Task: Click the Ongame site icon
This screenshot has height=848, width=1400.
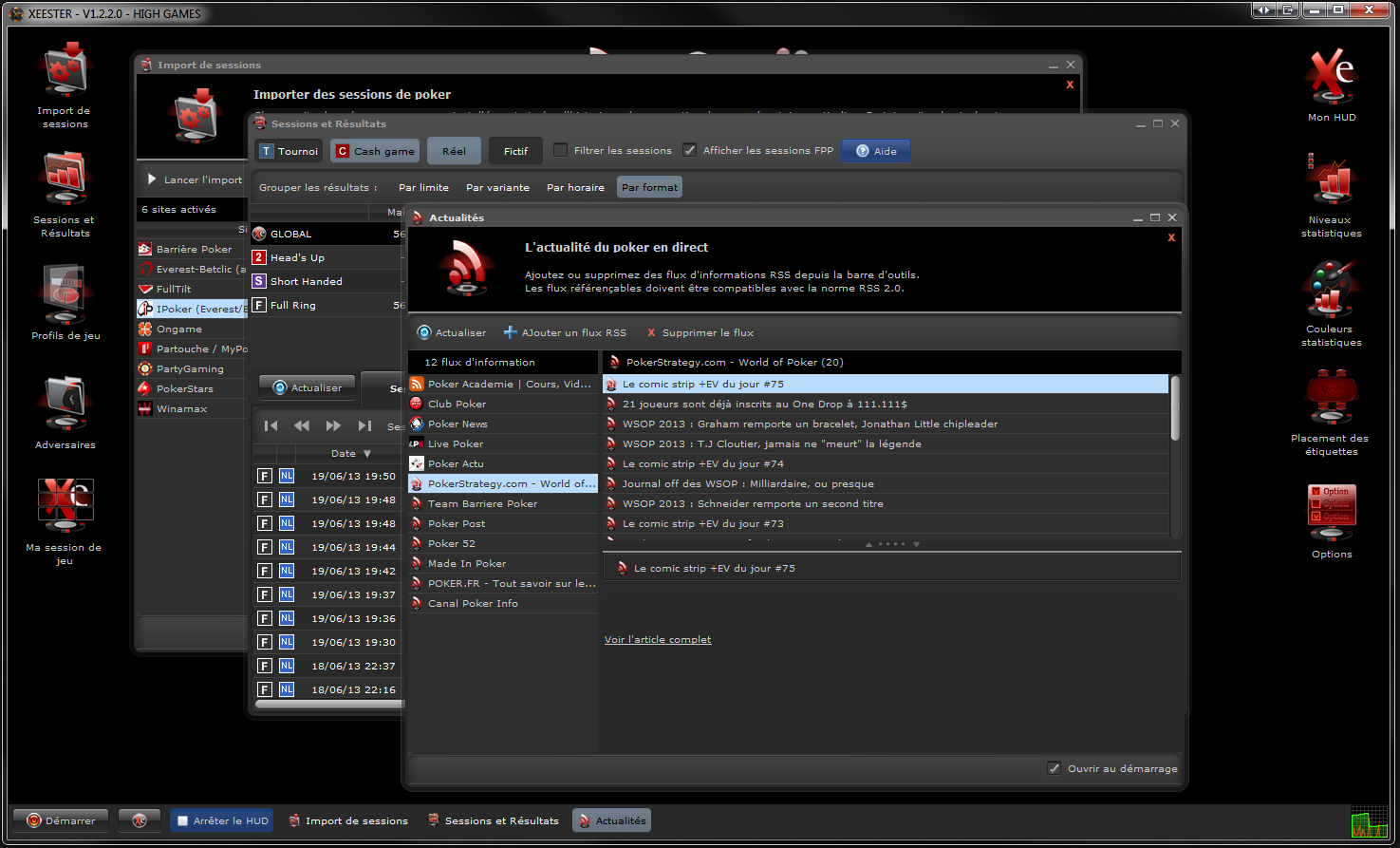Action: click(x=144, y=329)
